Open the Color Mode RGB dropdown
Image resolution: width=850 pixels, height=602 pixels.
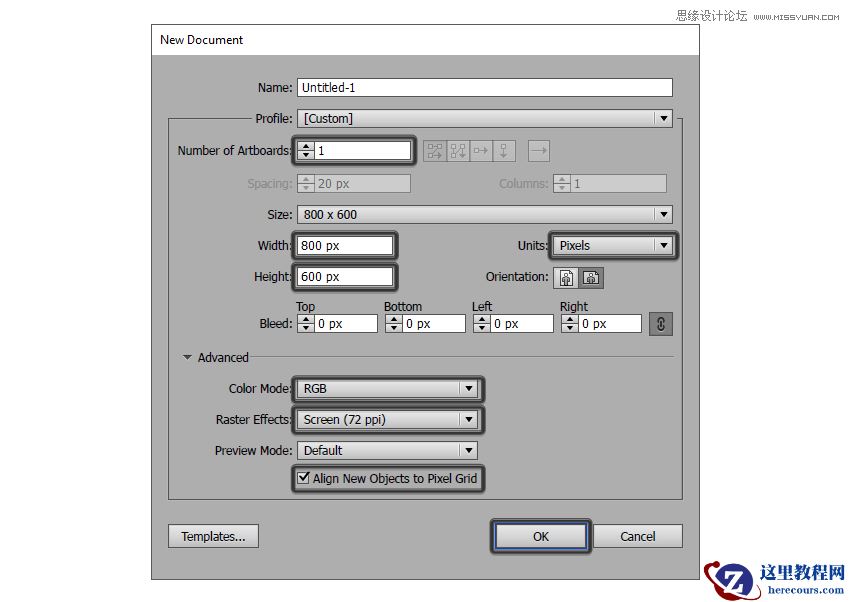click(x=387, y=389)
